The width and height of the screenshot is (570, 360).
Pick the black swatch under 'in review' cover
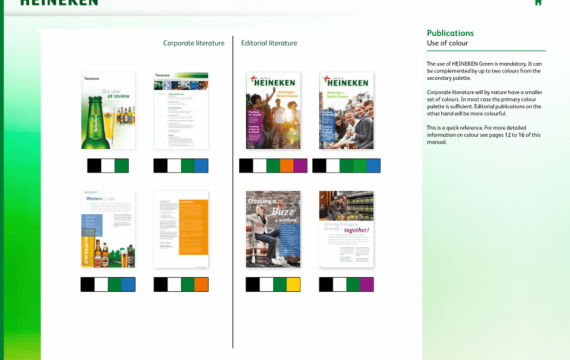pyautogui.click(x=94, y=166)
